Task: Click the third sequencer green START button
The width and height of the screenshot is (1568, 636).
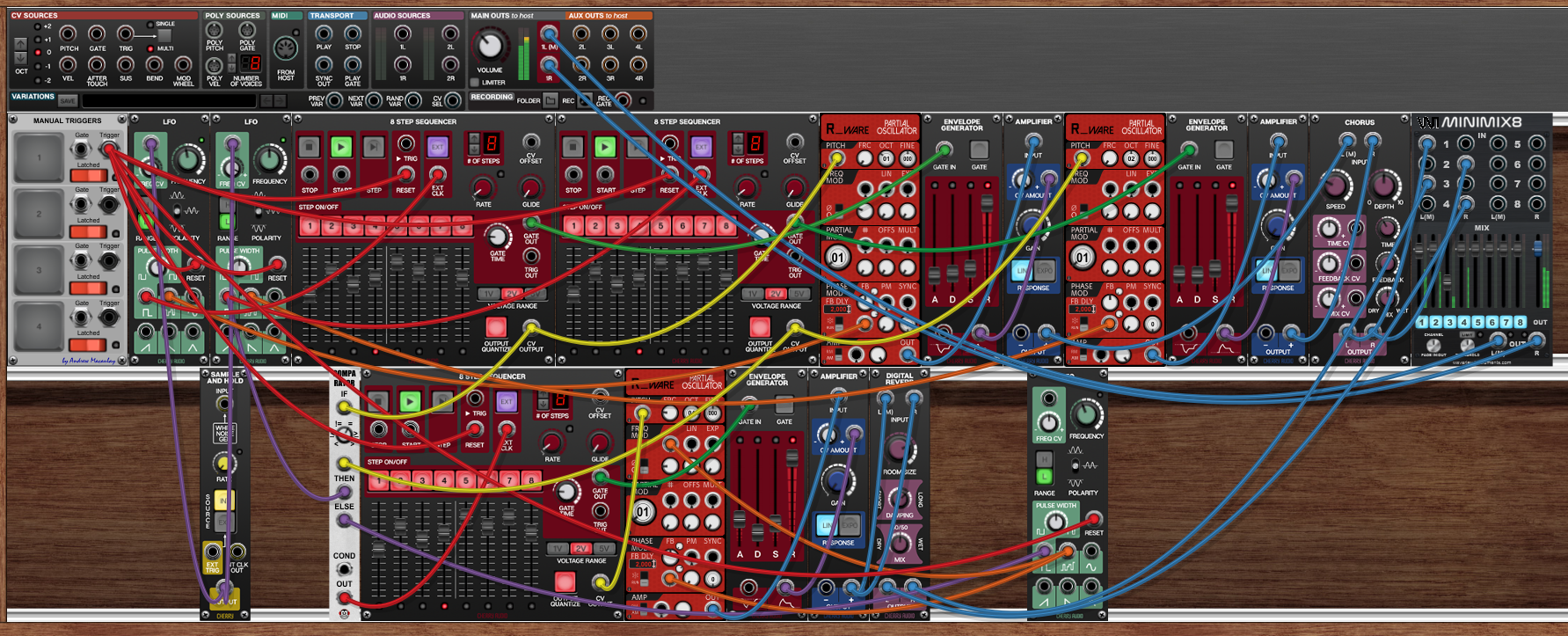Action: pyautogui.click(x=410, y=402)
